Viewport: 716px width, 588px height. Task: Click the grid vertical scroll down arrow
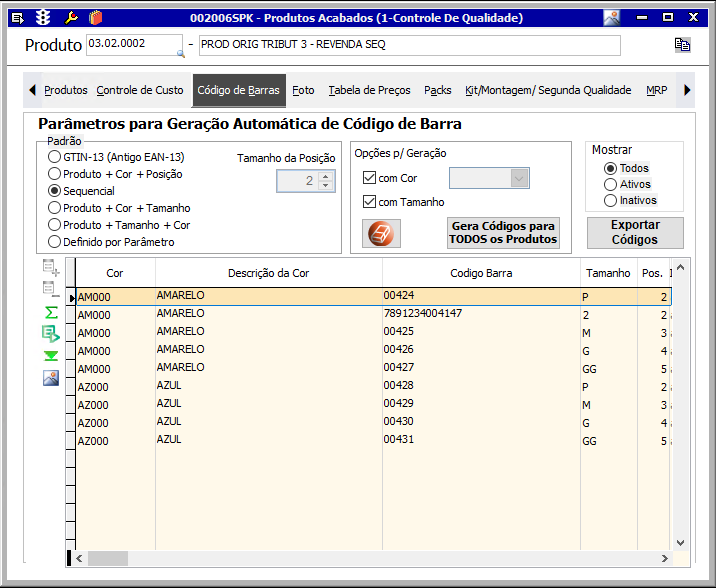pos(680,543)
